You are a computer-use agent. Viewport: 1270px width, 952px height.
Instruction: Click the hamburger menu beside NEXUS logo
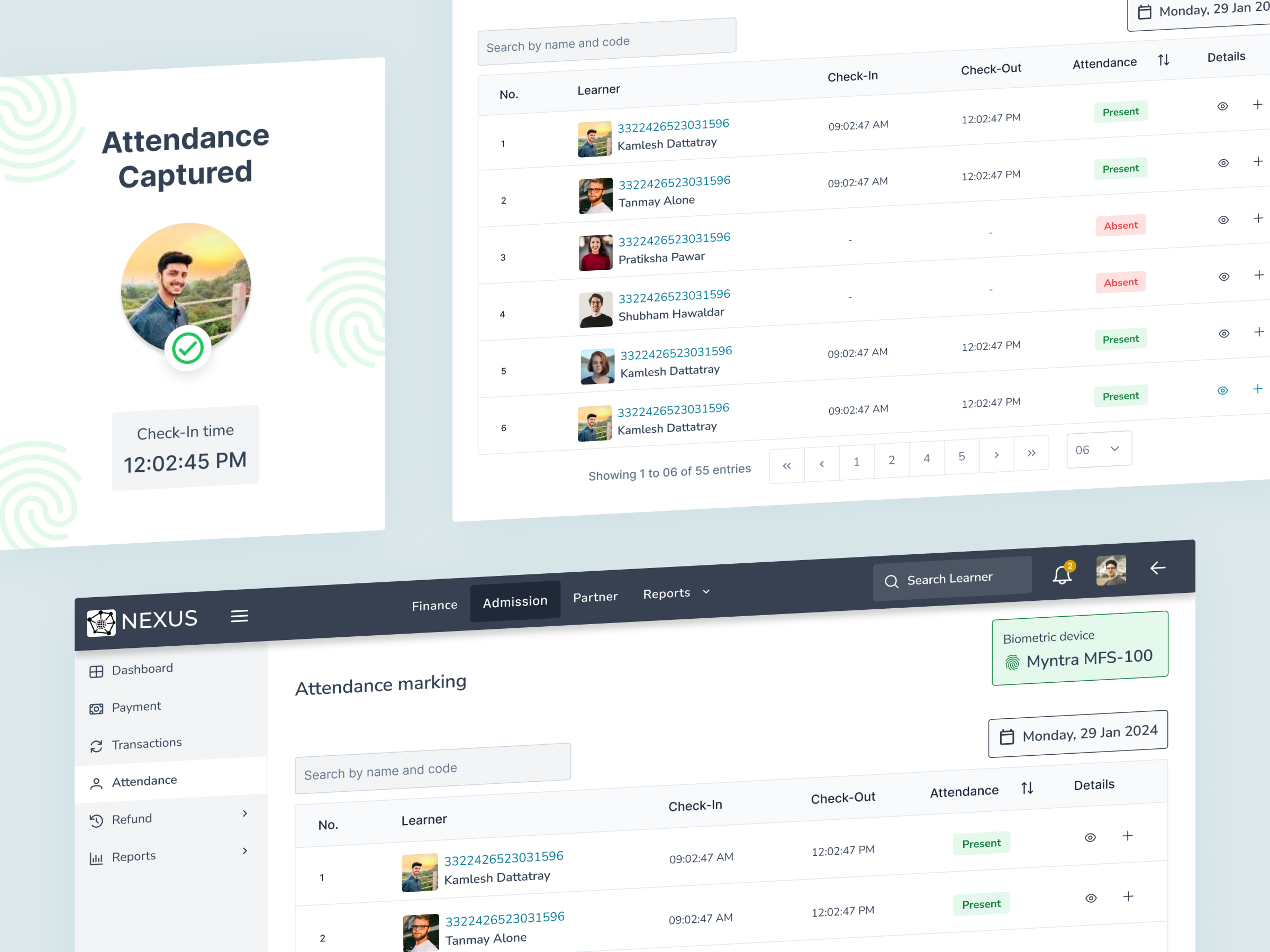pos(239,616)
